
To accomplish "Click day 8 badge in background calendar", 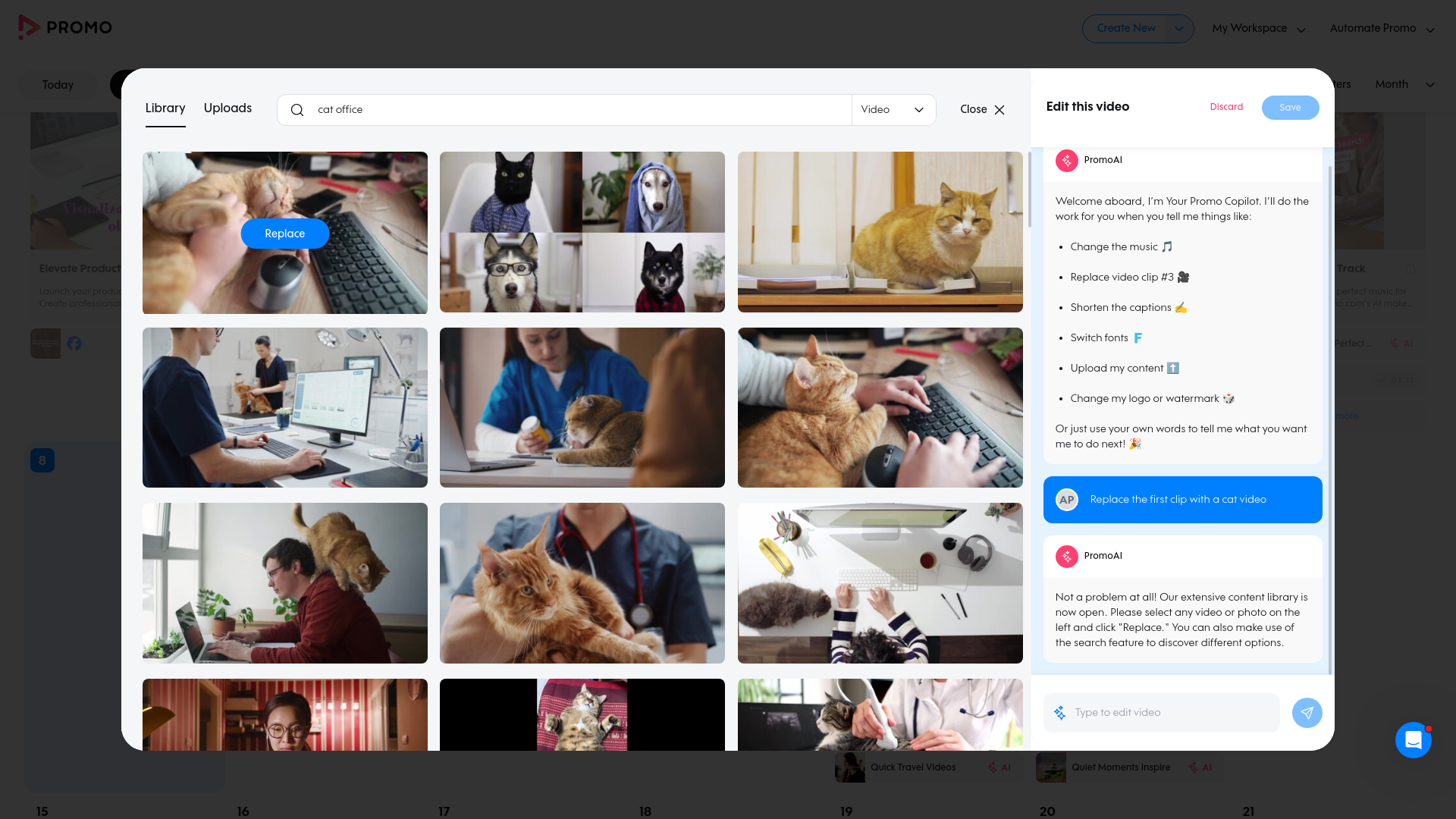I will coord(42,460).
